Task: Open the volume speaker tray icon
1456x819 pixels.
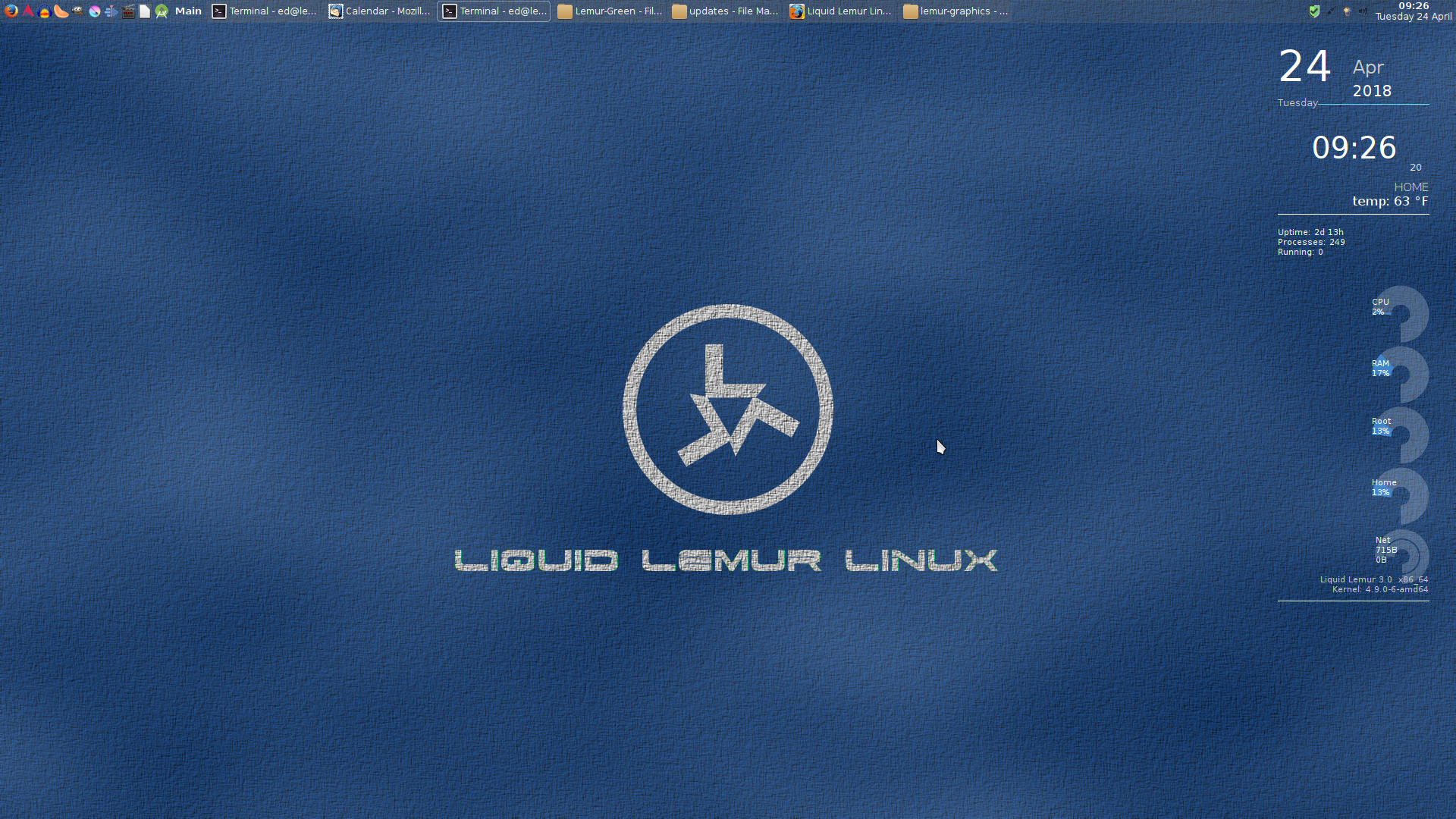Action: 1363,11
